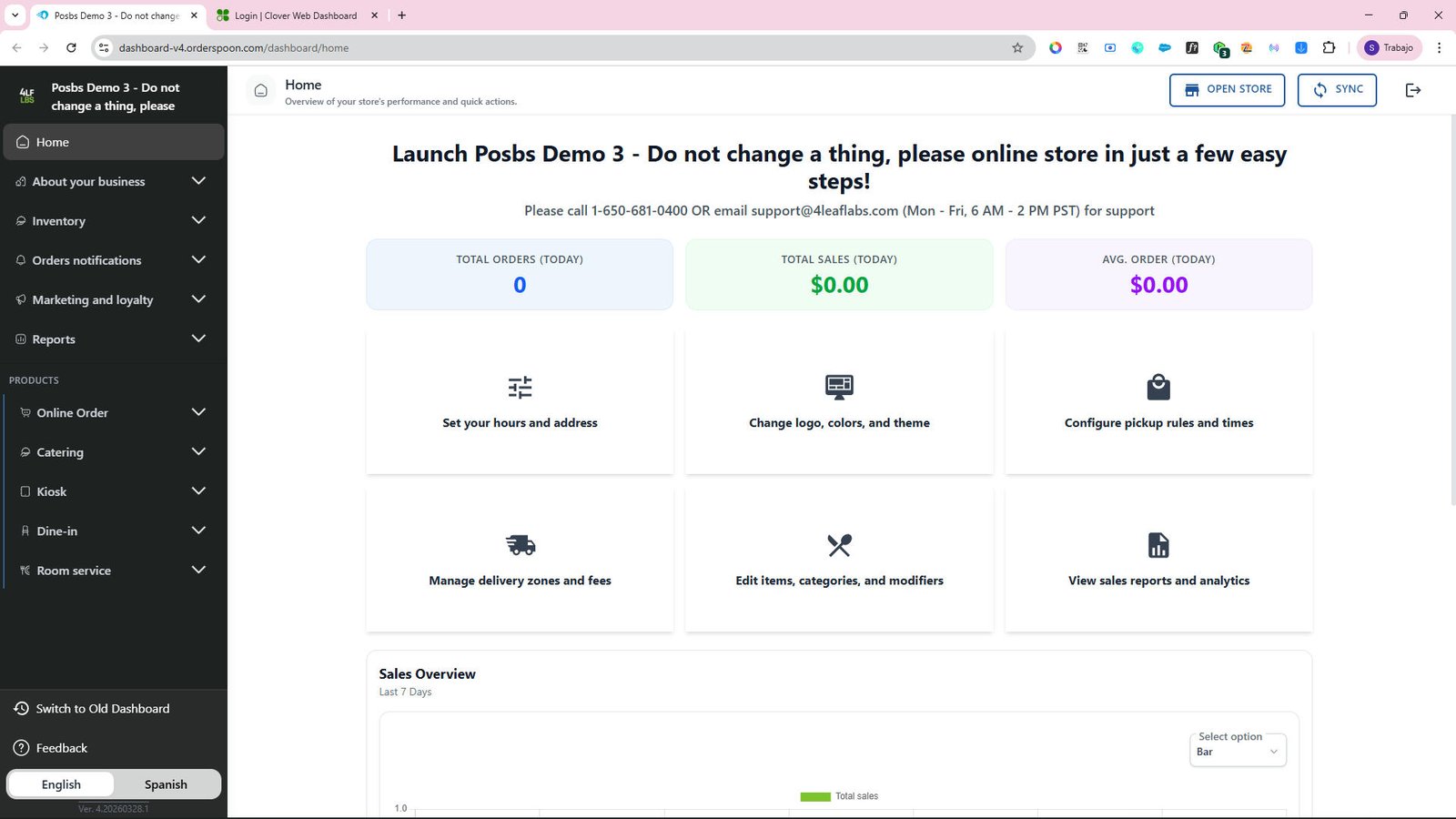Open the Chrome three-dot menu
The width and height of the screenshot is (1456, 819).
tap(1439, 47)
